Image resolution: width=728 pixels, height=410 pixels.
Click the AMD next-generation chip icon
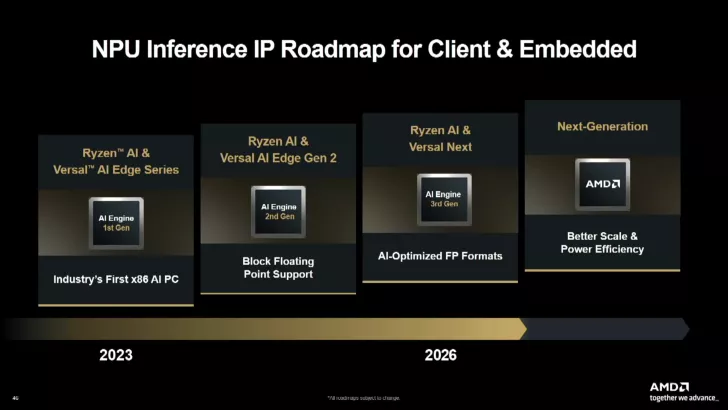603,184
